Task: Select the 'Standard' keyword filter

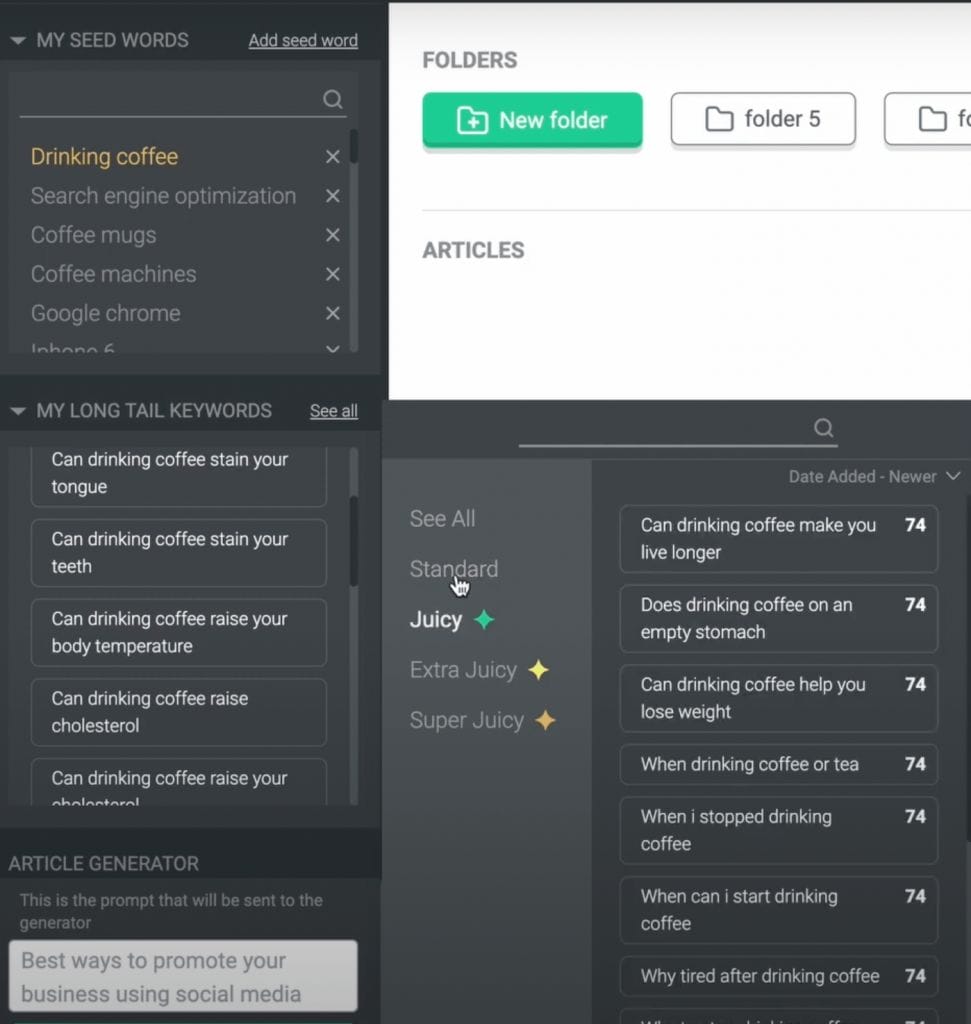Action: (453, 568)
